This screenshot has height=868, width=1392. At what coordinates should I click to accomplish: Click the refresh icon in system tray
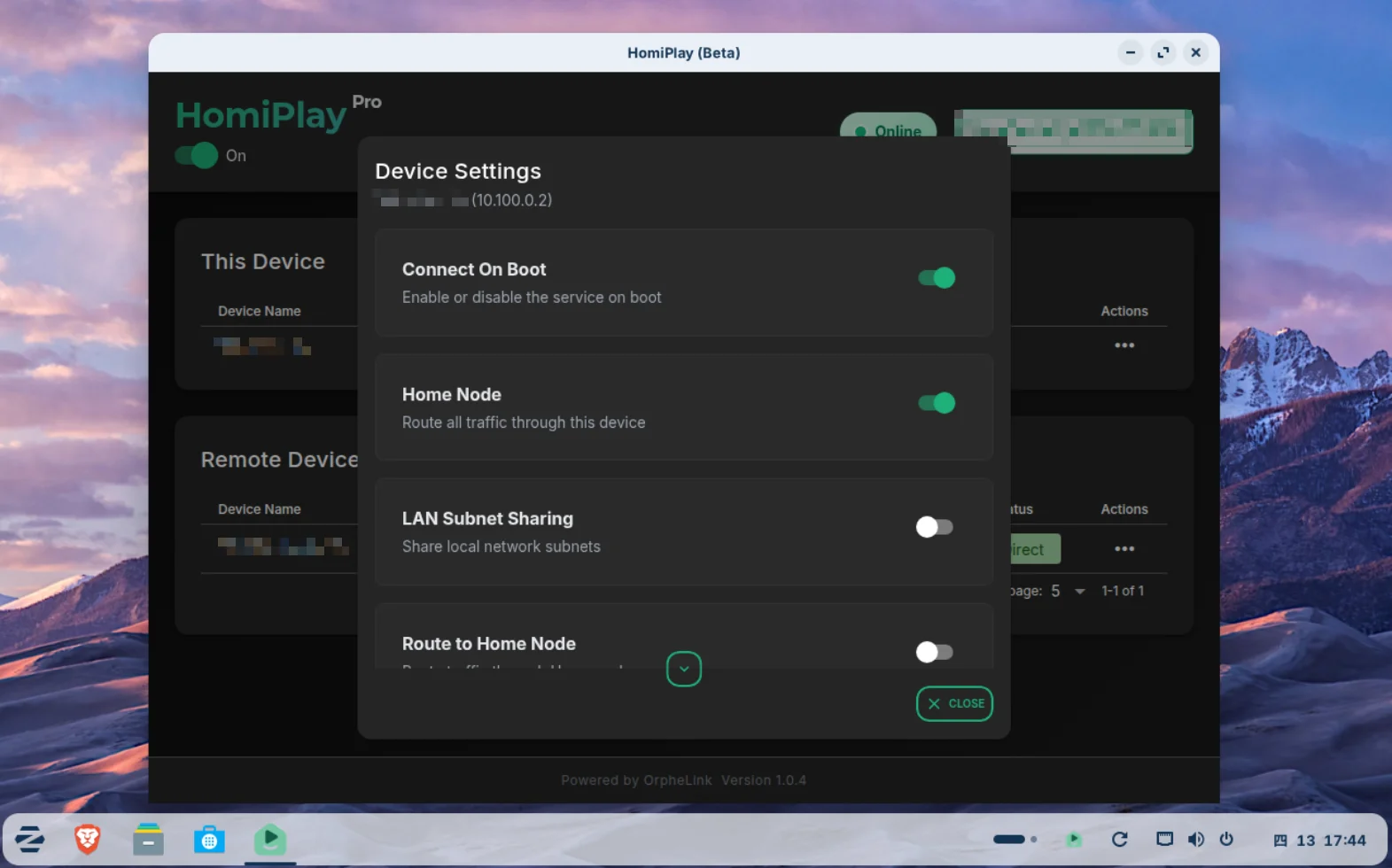click(x=1119, y=839)
